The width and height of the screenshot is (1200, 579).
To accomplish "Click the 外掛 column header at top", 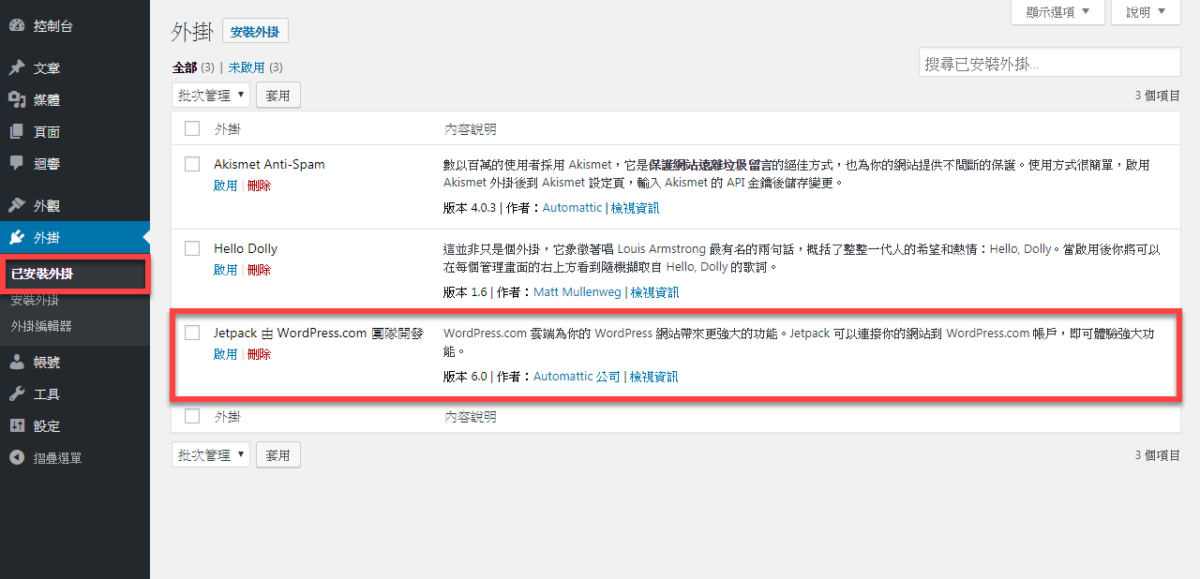I will point(227,129).
